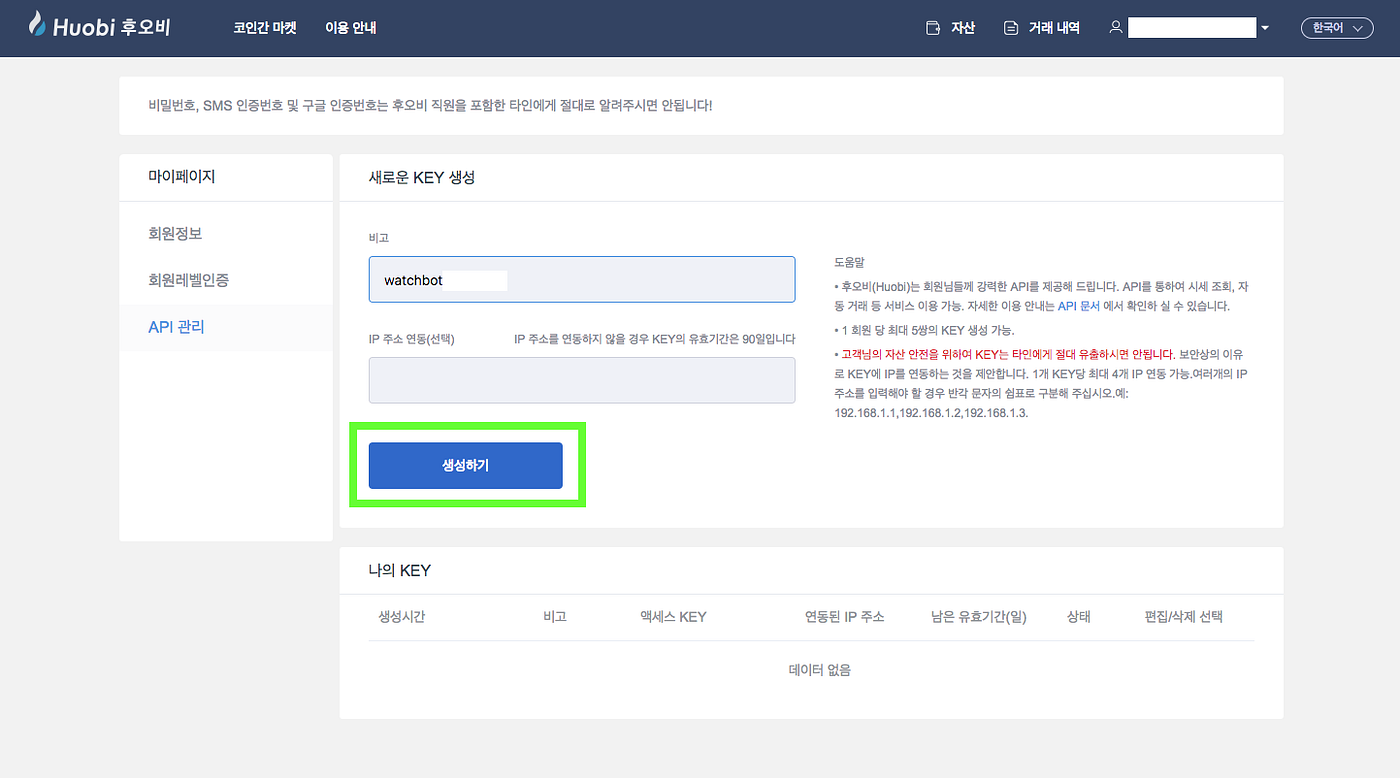Click the 비고 header in key table
The height and width of the screenshot is (778, 1400).
pos(555,617)
